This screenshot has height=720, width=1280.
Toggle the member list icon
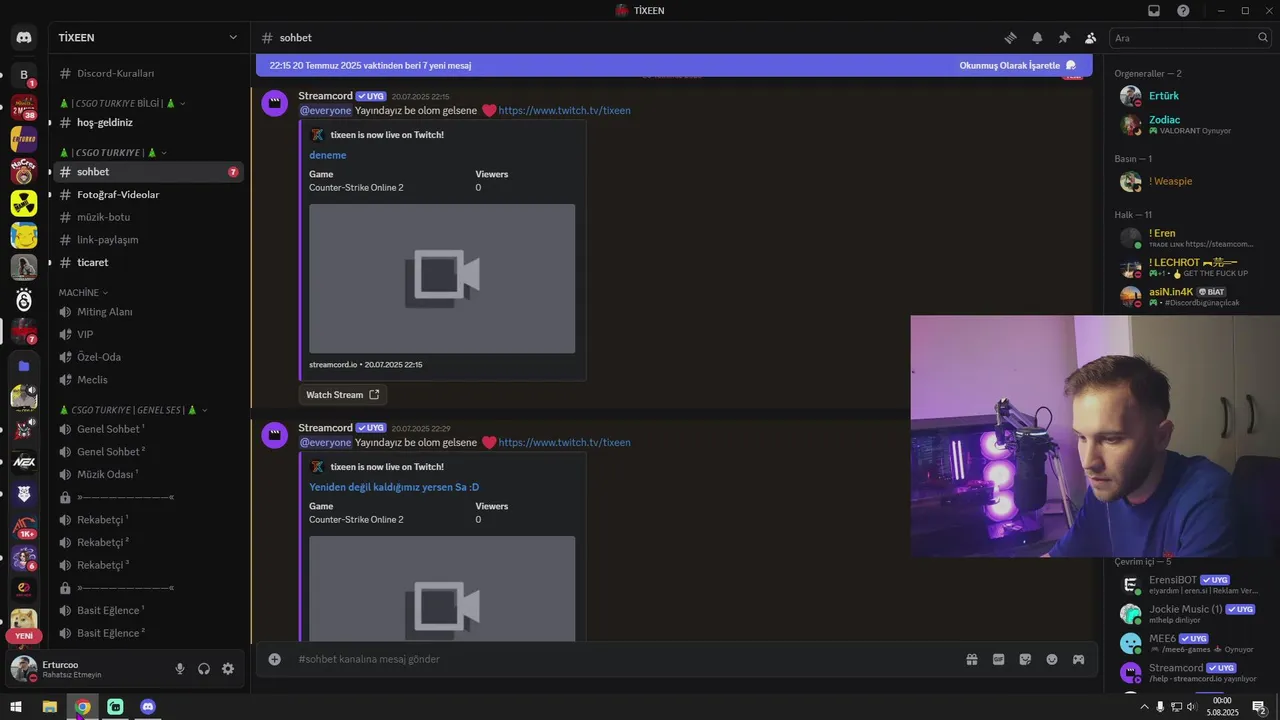1090,38
